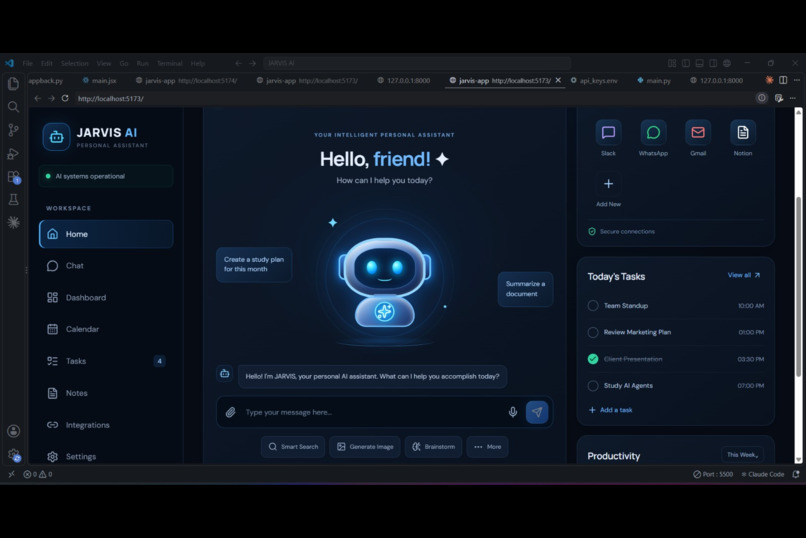Open browser dev tools icon in address bar
The width and height of the screenshot is (806, 538).
[x=779, y=98]
